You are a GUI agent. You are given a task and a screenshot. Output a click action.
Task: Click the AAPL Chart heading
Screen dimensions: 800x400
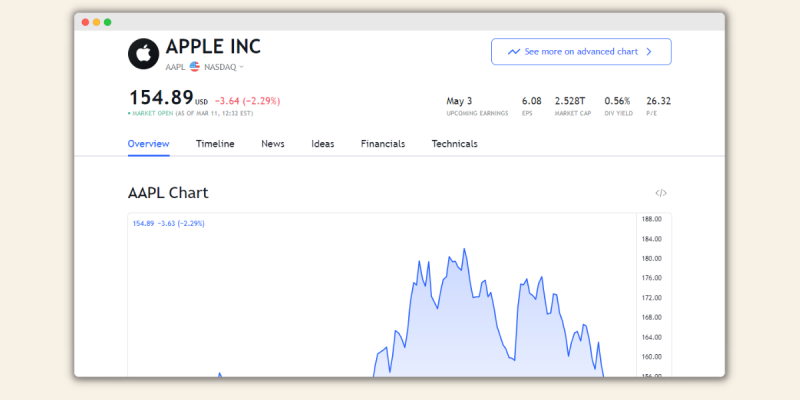(x=168, y=193)
